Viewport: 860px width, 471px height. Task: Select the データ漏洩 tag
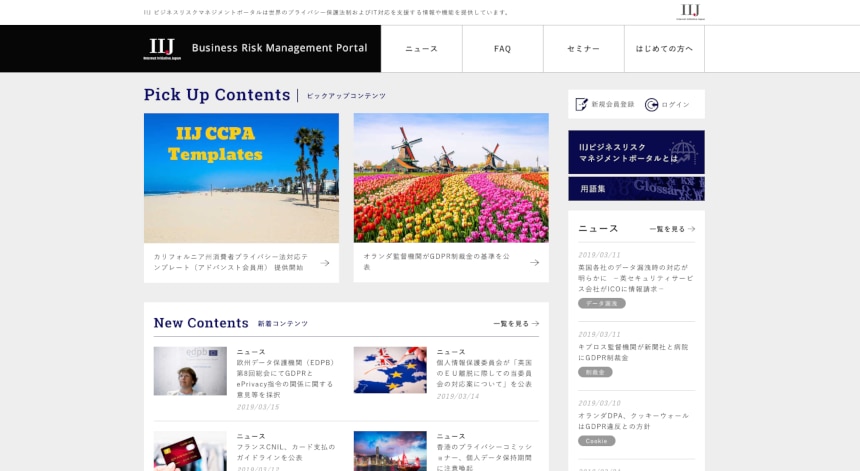click(x=601, y=303)
